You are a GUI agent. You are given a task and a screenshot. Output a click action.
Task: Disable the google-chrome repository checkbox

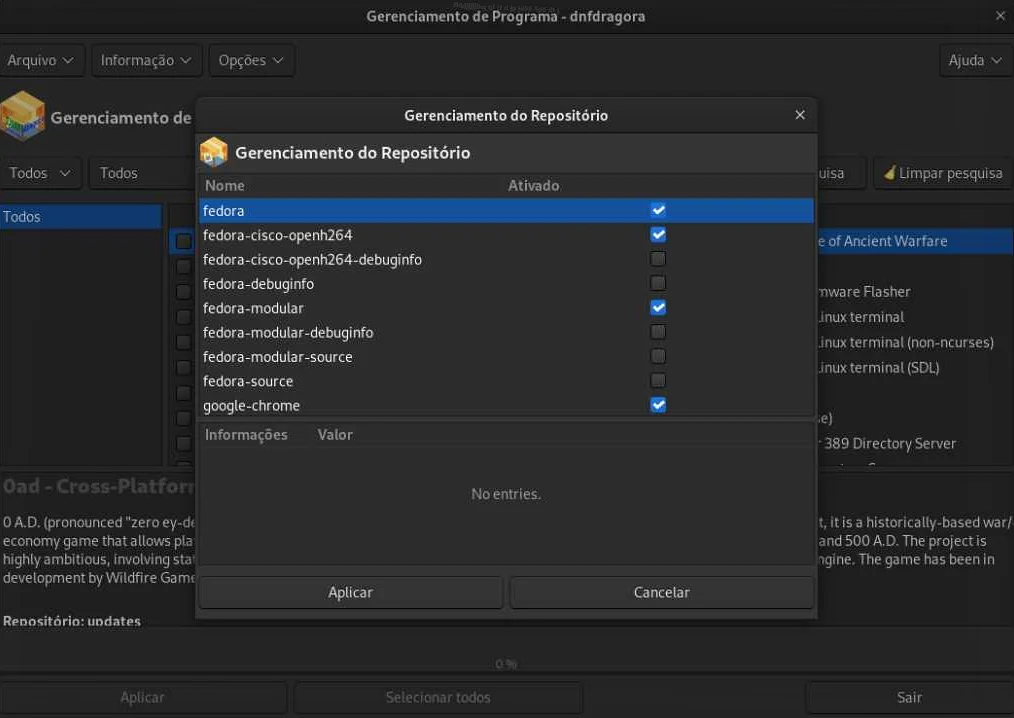(x=658, y=405)
